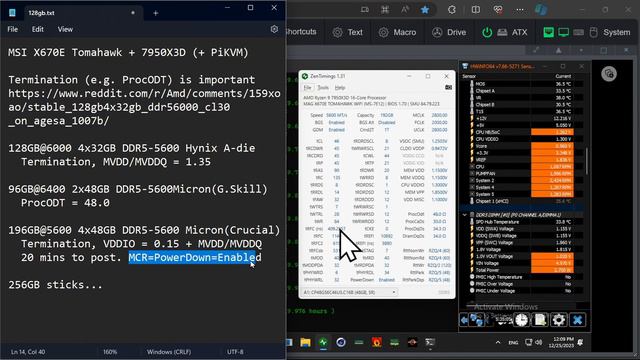Open terminal icon on remote taskbar
The image size is (640, 360).
tap(430, 342)
